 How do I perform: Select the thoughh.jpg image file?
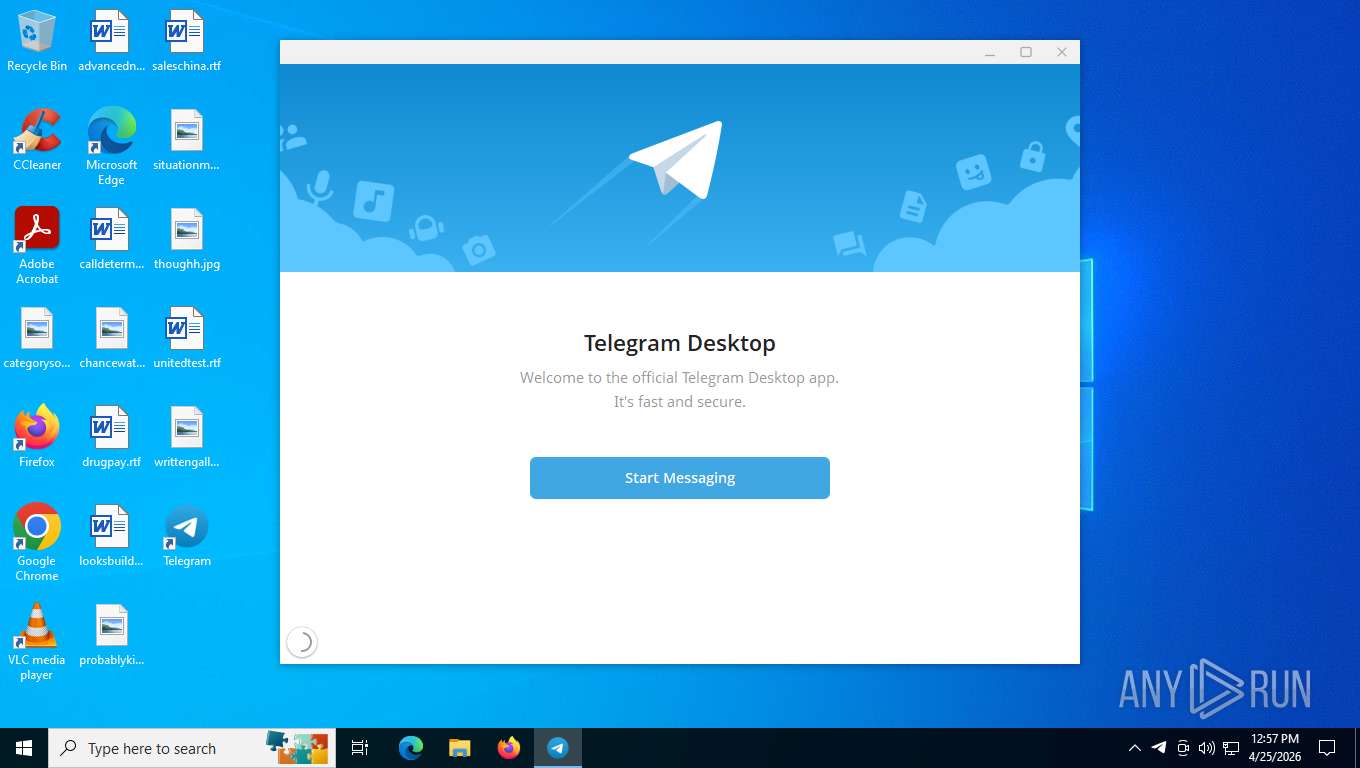pos(186,240)
